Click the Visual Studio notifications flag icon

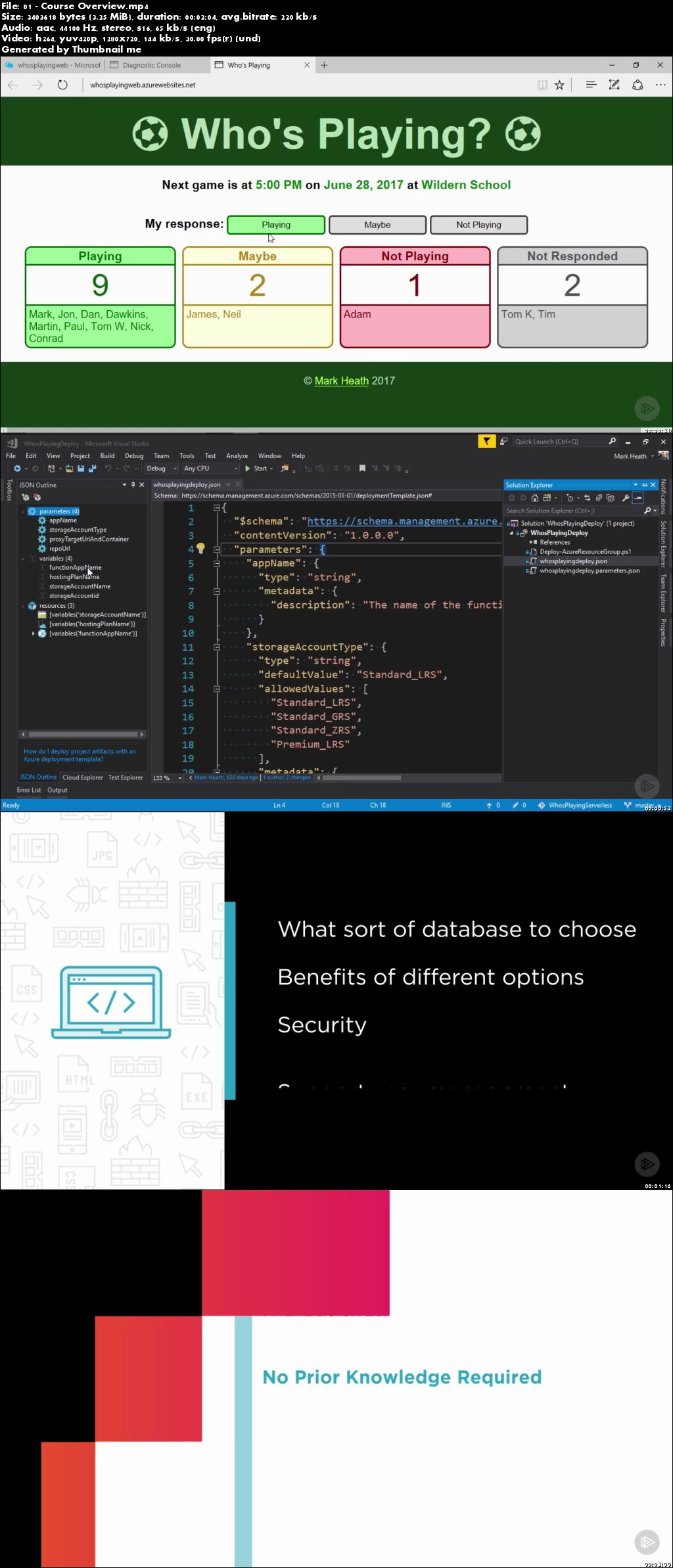486,442
